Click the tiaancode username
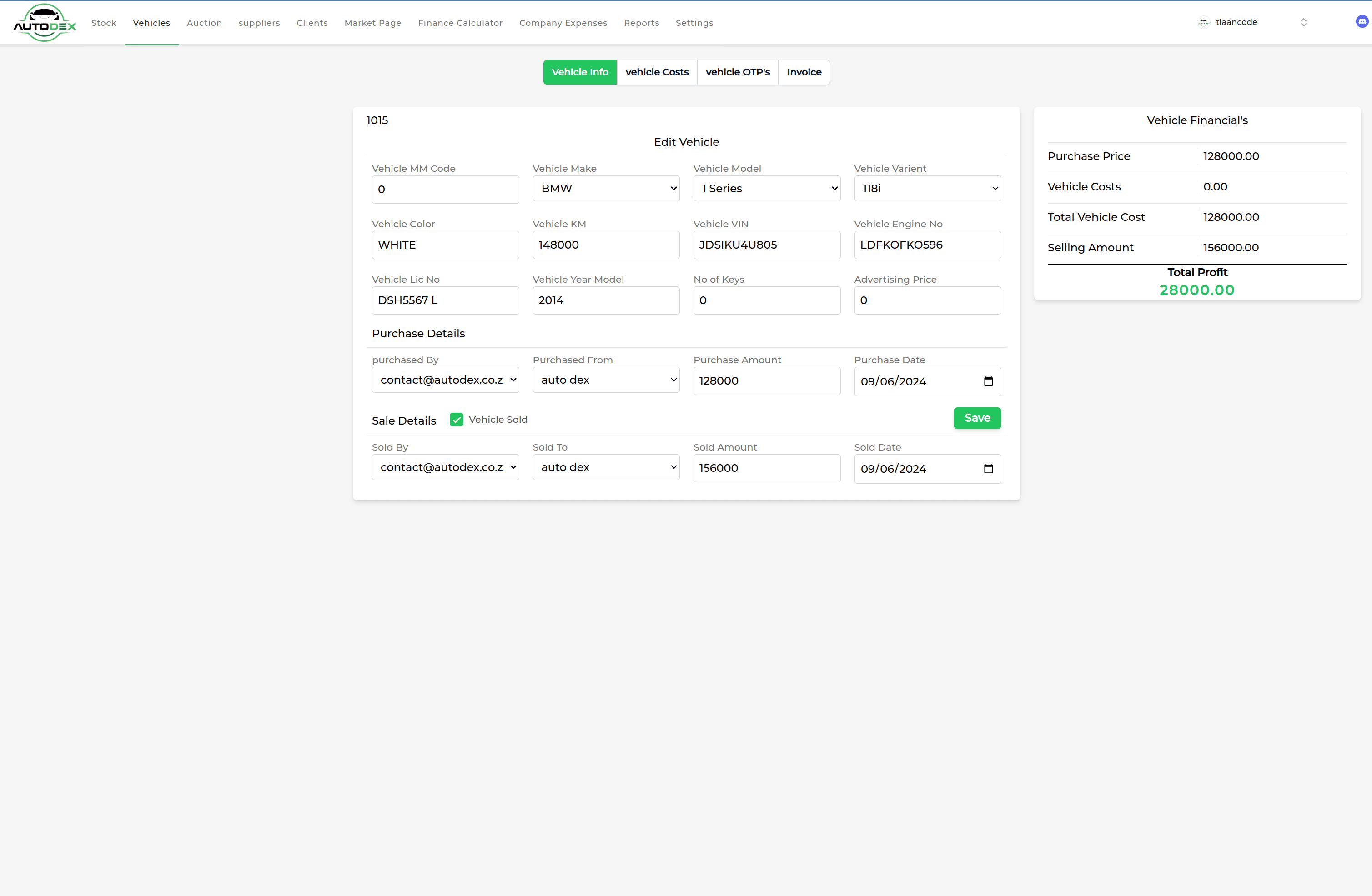1372x896 pixels. click(x=1236, y=22)
